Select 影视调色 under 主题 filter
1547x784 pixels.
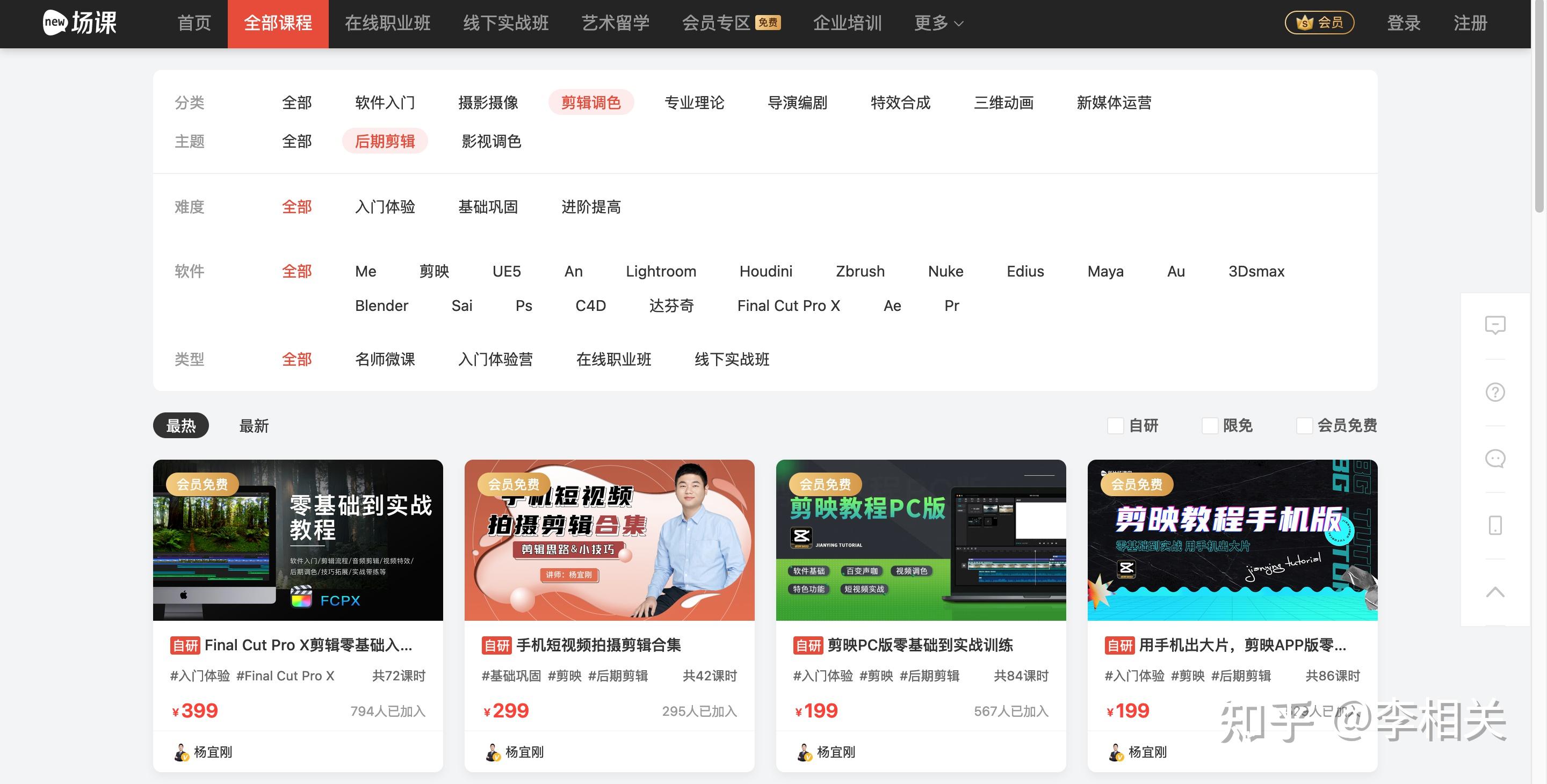tap(490, 141)
